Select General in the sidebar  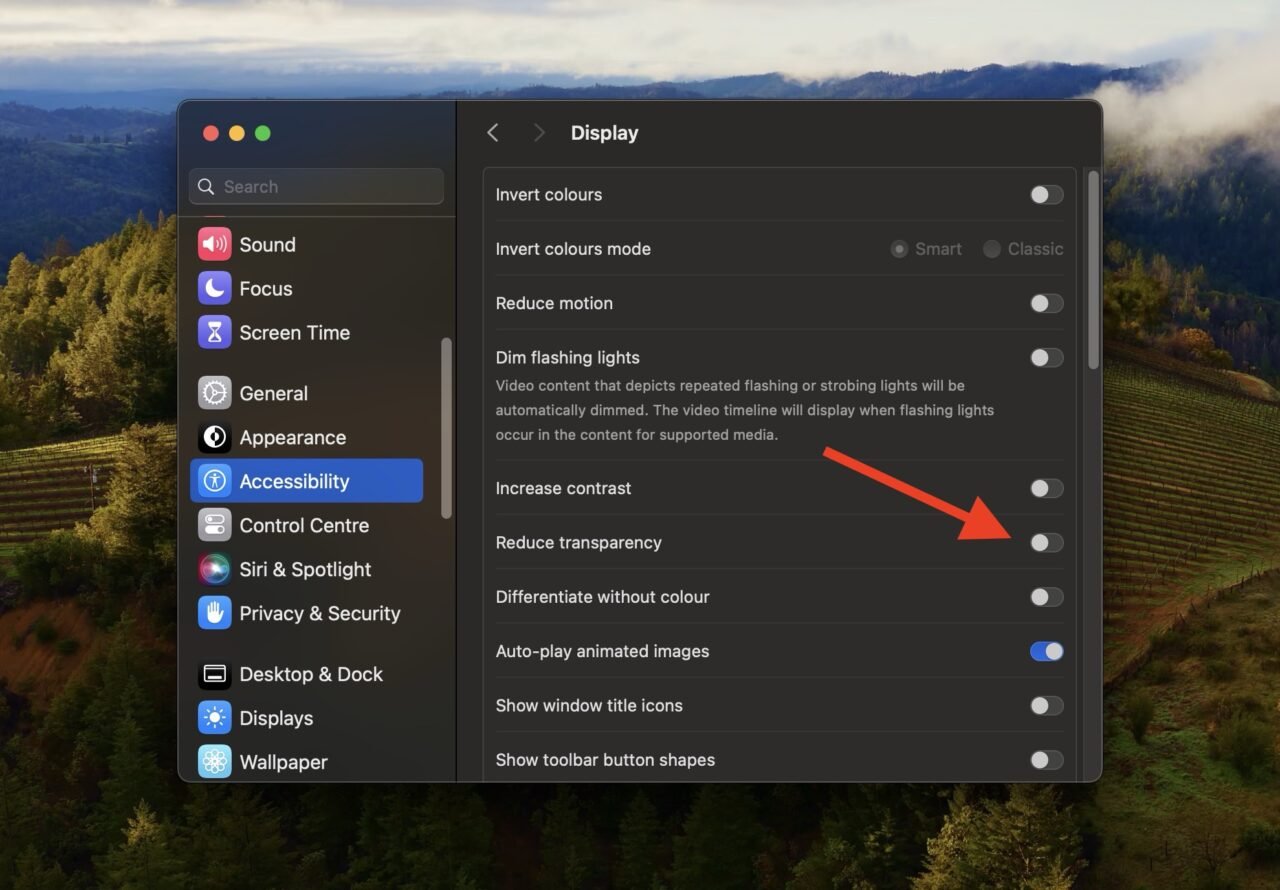[x=306, y=393]
